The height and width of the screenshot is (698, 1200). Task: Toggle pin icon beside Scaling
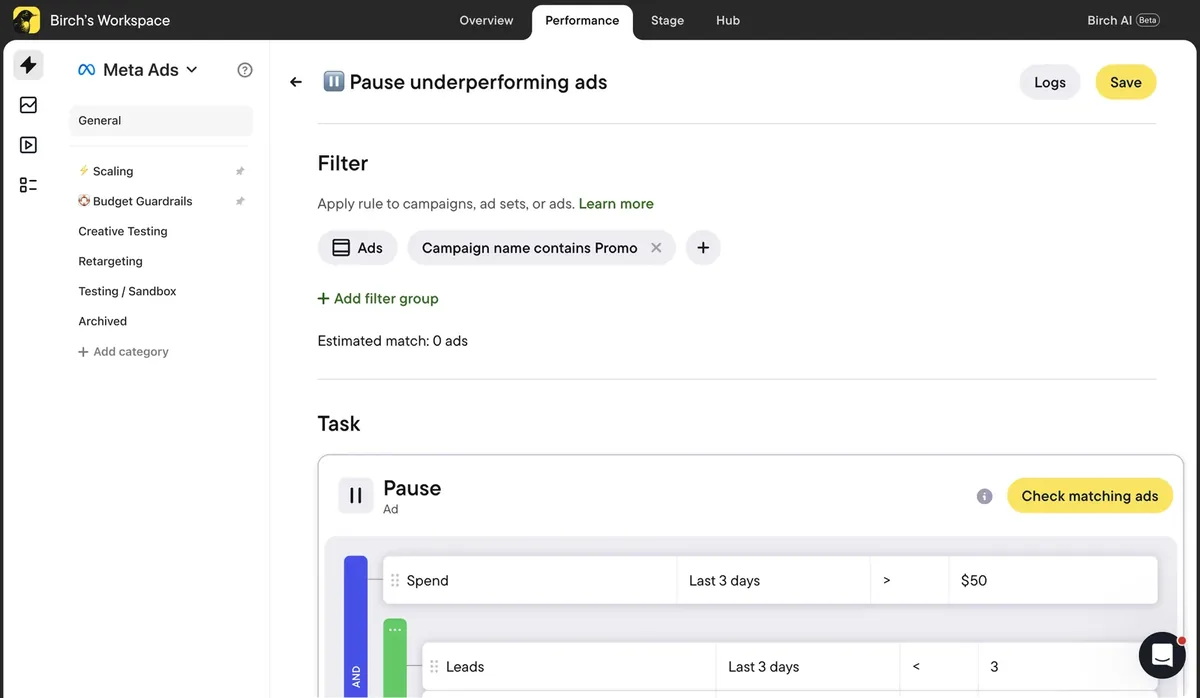click(x=240, y=171)
